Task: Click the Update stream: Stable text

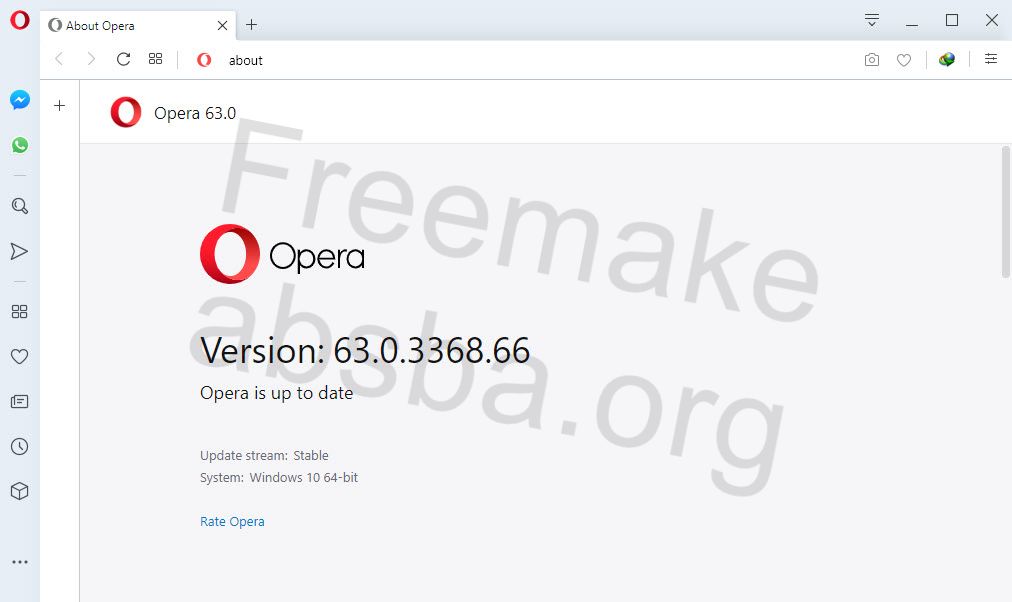Action: coord(264,456)
